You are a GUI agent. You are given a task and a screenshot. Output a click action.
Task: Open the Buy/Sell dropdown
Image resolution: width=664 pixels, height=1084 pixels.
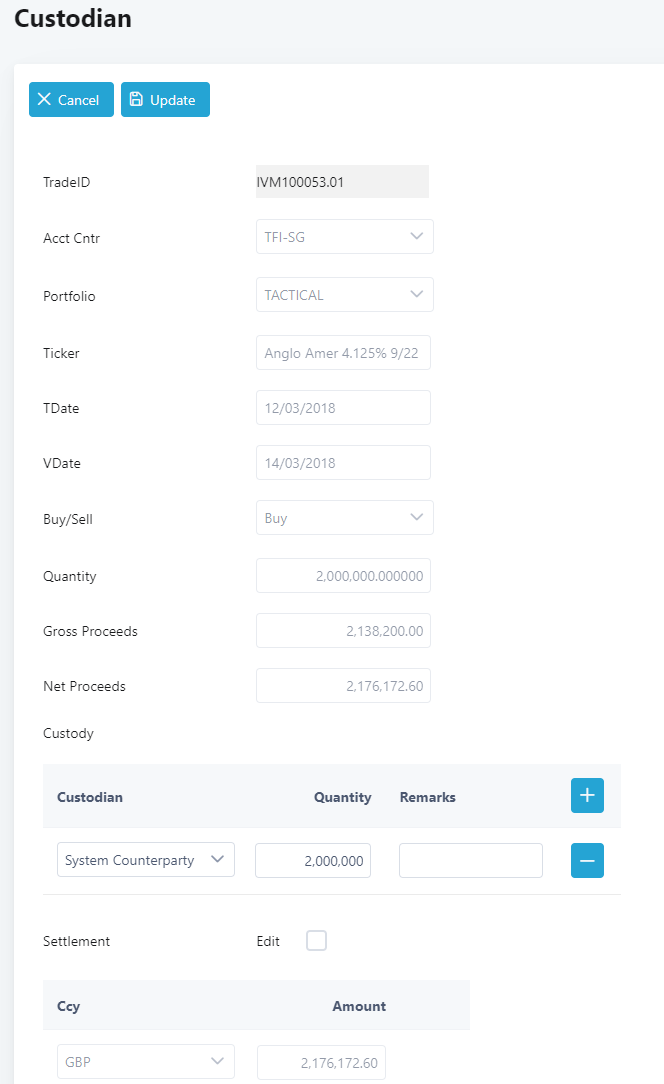[344, 518]
